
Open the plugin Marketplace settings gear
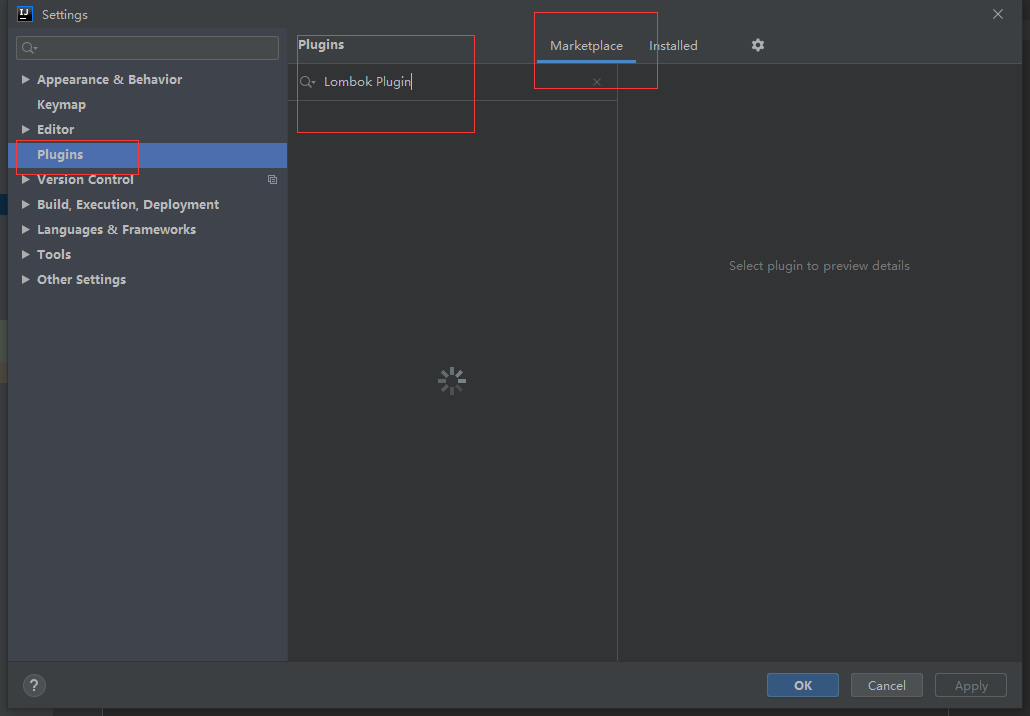click(757, 45)
